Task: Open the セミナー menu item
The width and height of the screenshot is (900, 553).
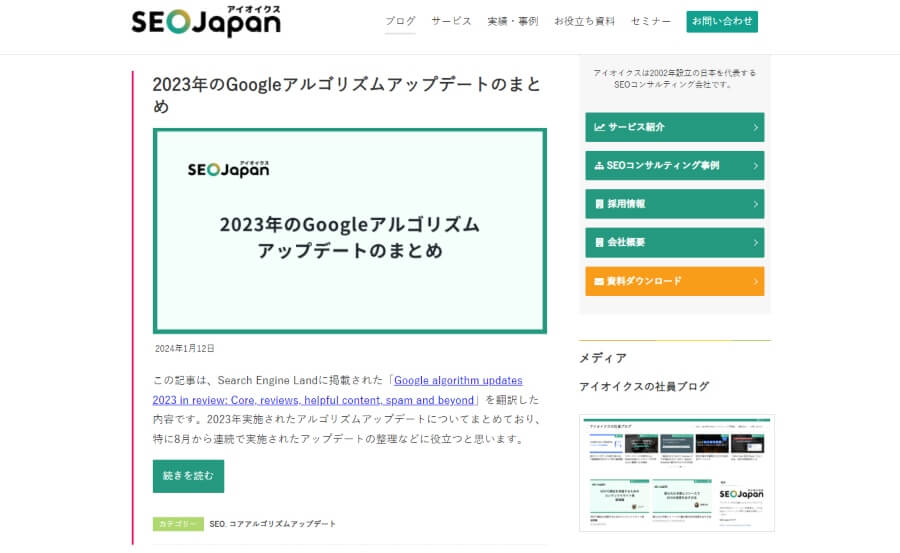Action: [650, 21]
